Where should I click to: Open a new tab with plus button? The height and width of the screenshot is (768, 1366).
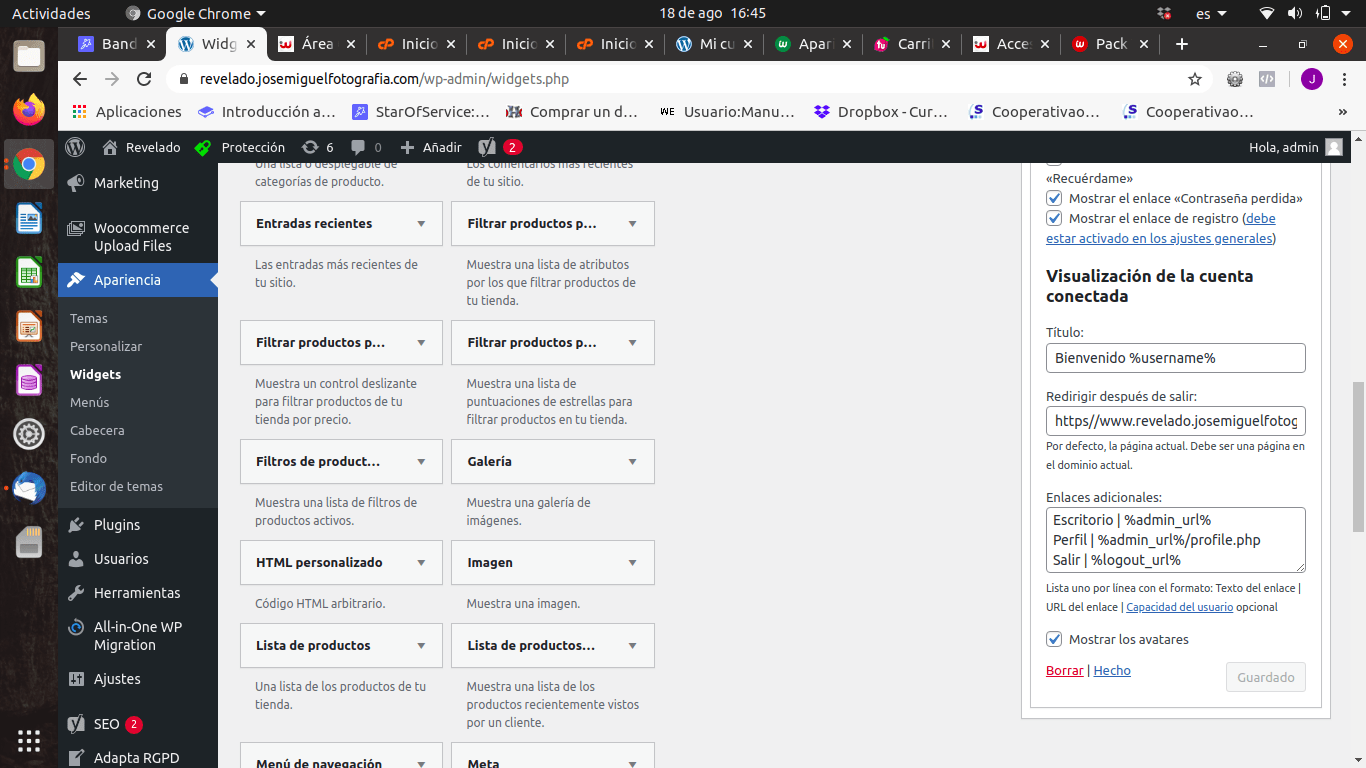click(1182, 44)
